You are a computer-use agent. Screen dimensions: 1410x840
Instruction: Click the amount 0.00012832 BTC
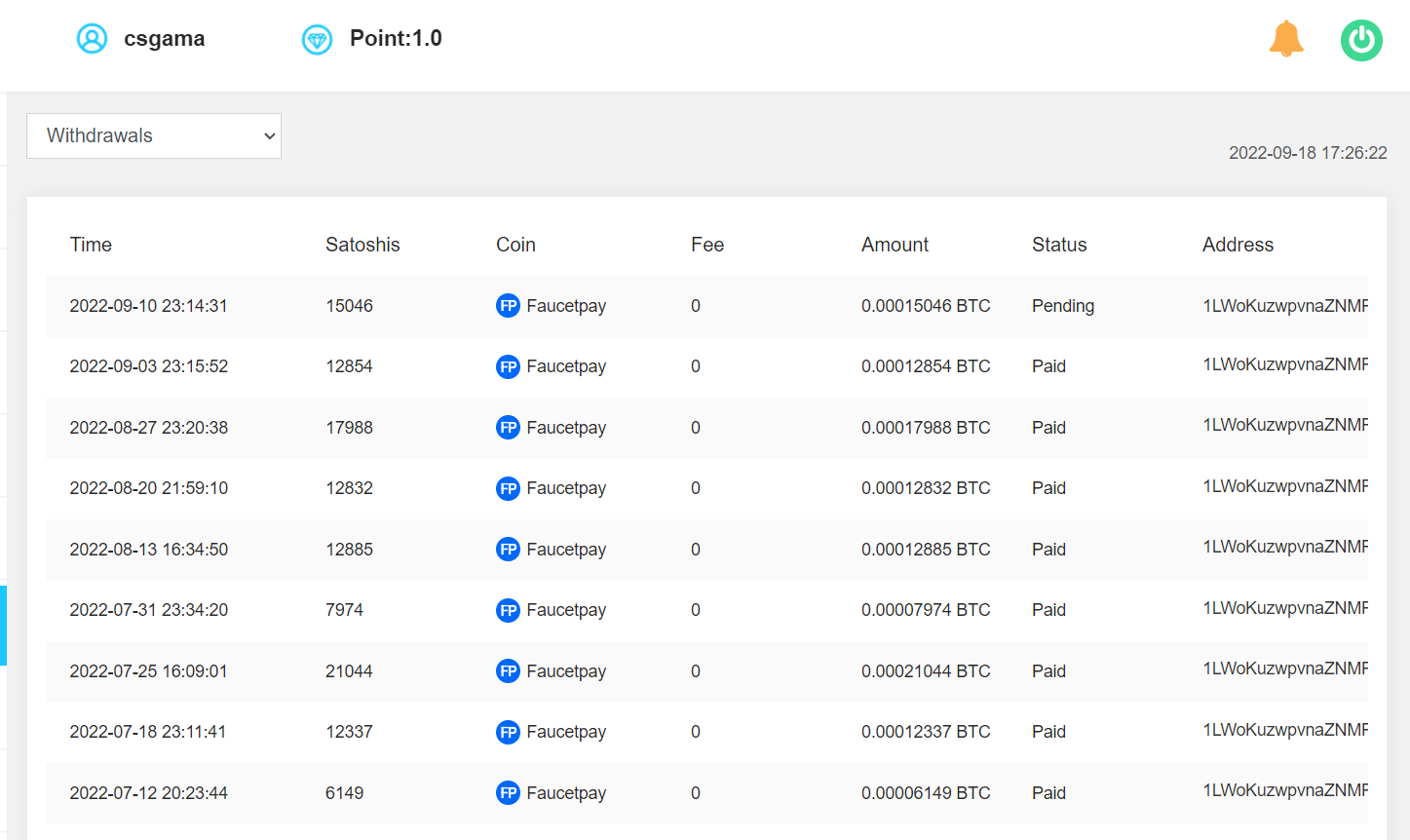pos(926,488)
